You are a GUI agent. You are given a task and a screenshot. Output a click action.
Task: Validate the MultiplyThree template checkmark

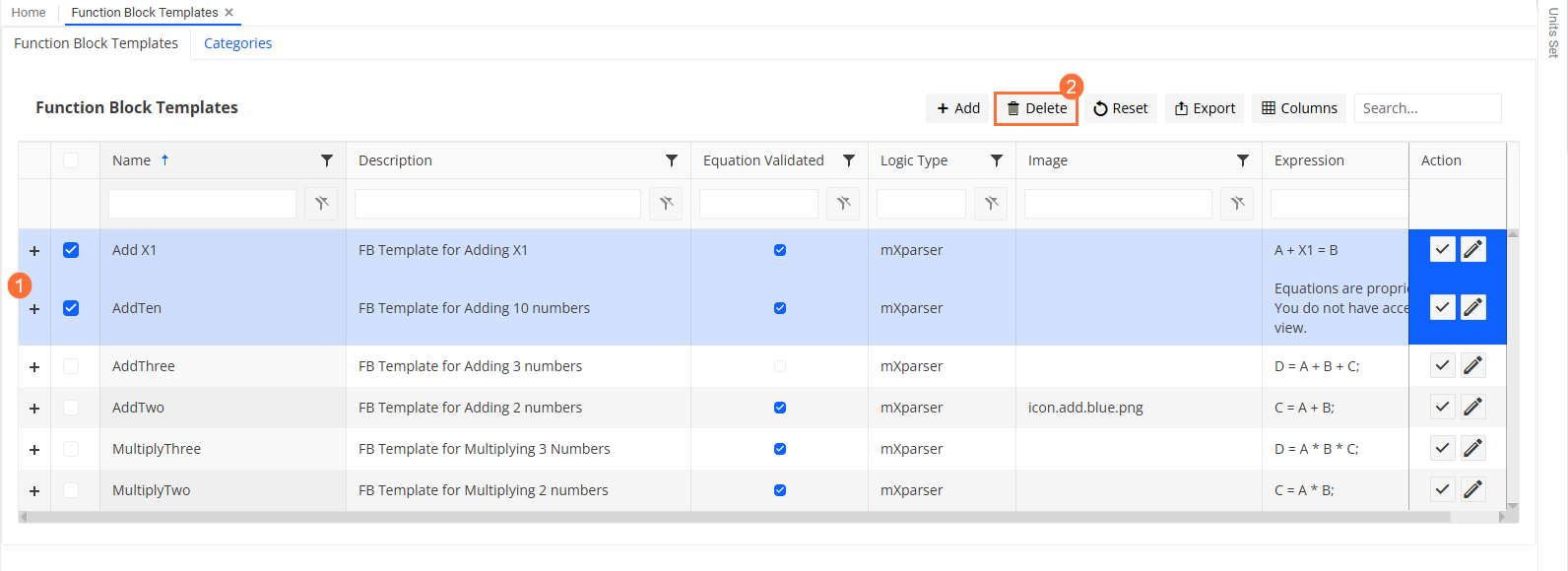pyautogui.click(x=1442, y=448)
